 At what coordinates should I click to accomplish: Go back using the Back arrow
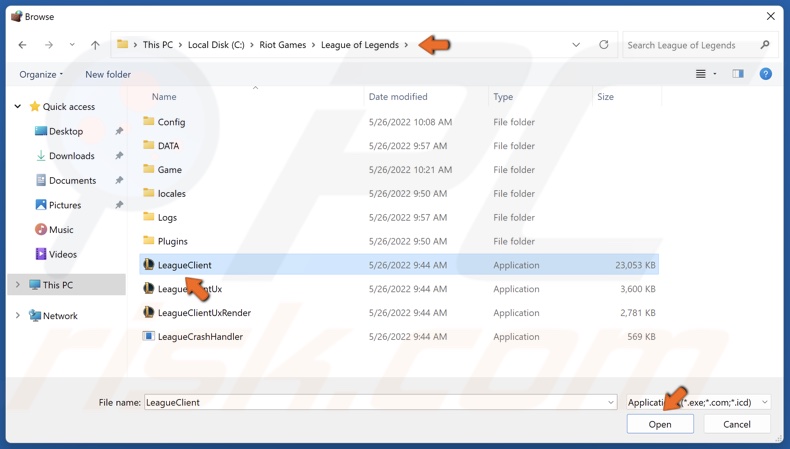[22, 45]
